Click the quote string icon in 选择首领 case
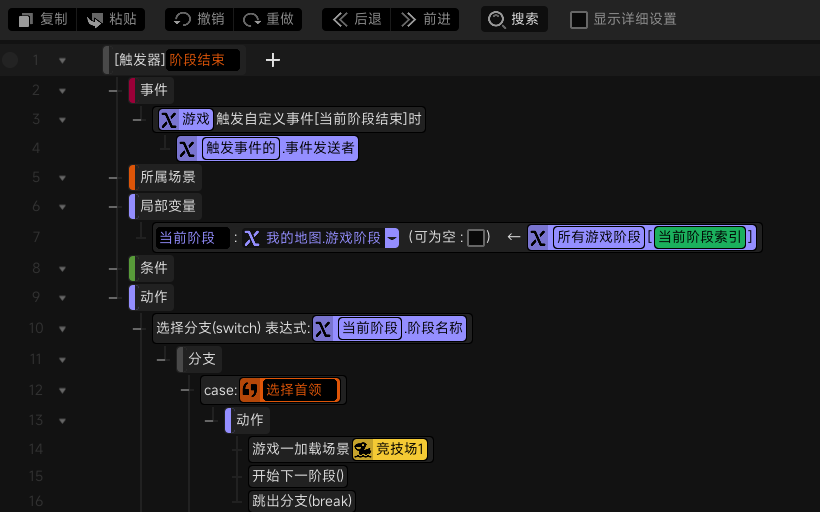820x512 pixels. (x=250, y=390)
